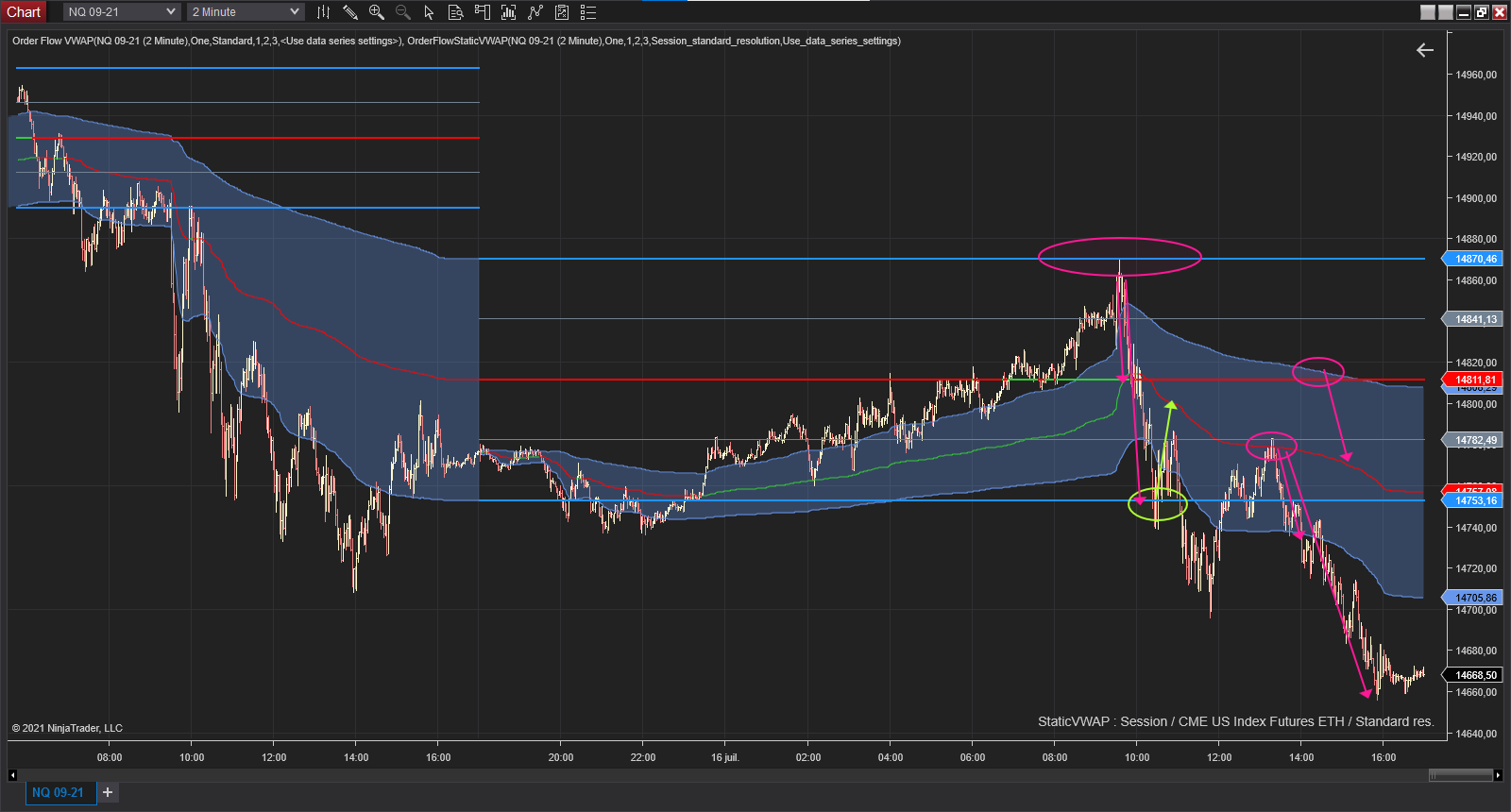Open the Strategies icon
Screen dimensions: 1511x812
[562, 12]
